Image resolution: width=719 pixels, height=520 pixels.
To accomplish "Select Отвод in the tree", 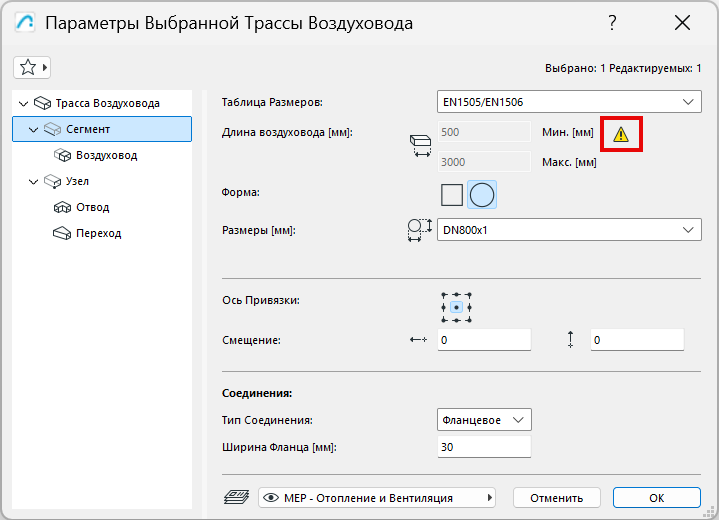I will pyautogui.click(x=92, y=208).
